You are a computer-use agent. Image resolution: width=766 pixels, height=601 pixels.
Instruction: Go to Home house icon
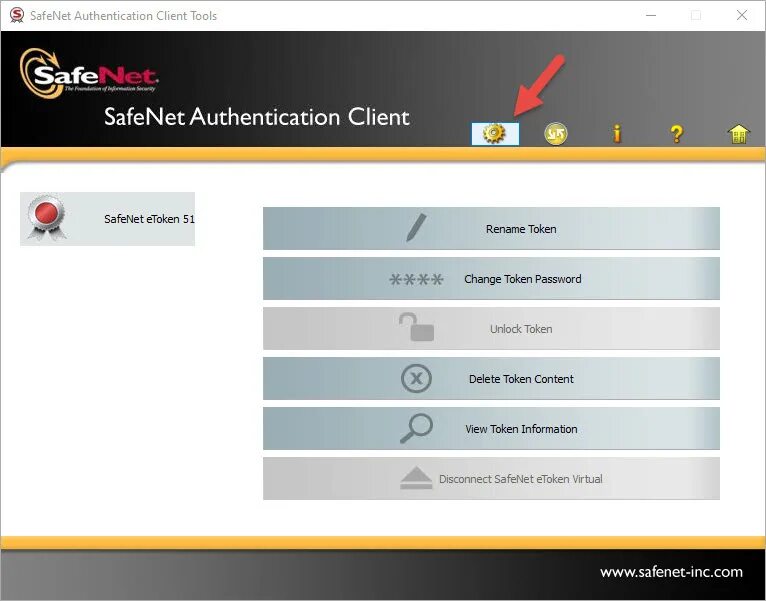click(738, 134)
